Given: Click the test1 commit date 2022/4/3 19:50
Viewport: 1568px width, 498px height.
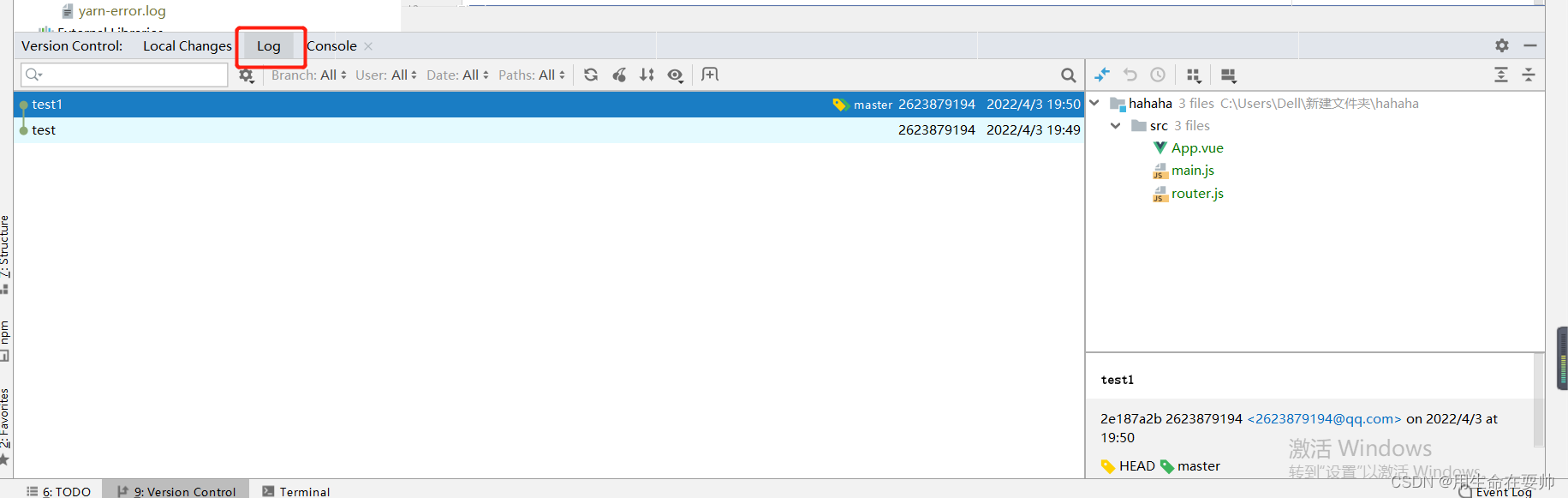Looking at the screenshot, I should point(1034,105).
